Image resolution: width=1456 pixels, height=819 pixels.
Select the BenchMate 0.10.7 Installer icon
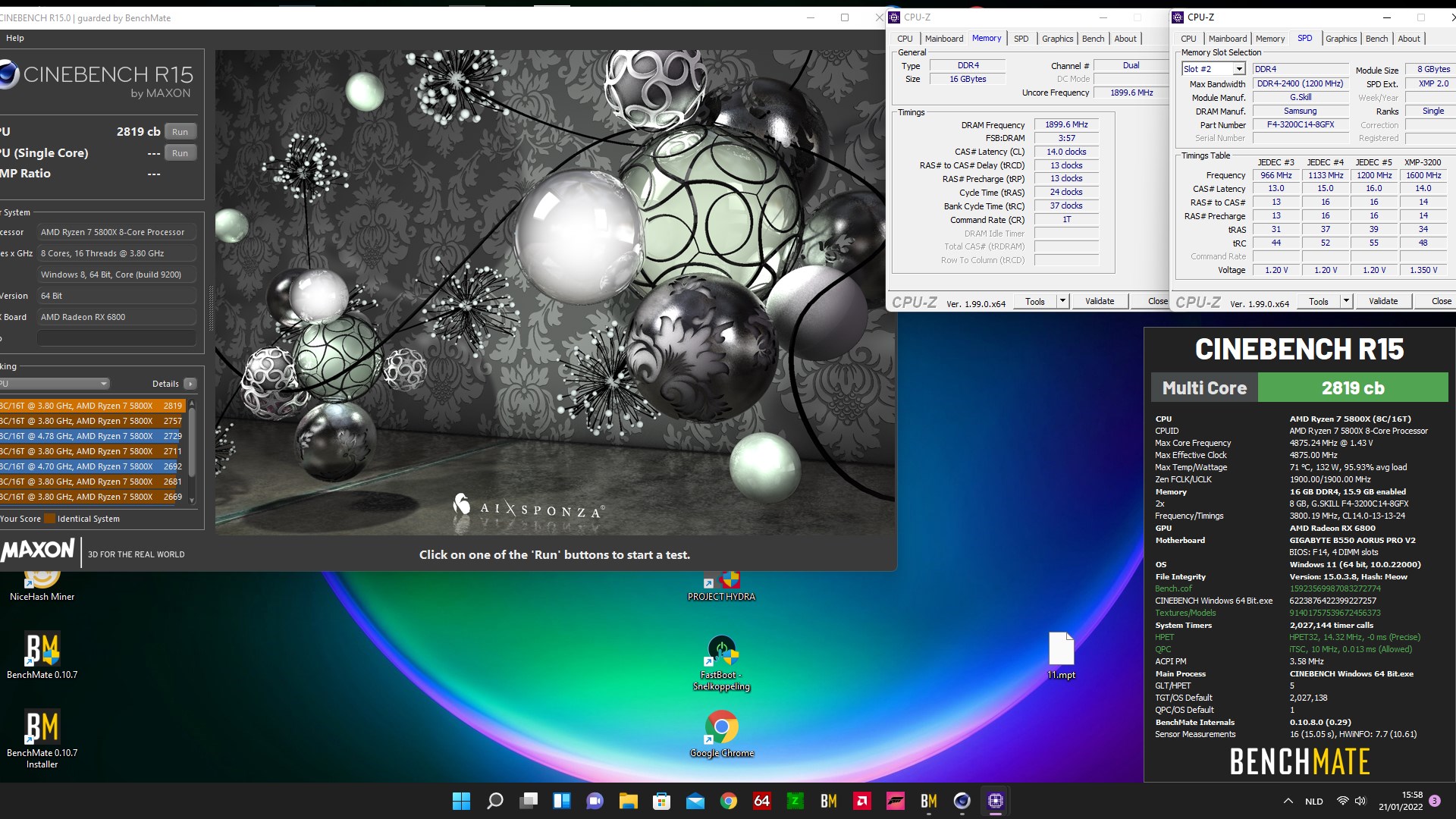tap(42, 739)
